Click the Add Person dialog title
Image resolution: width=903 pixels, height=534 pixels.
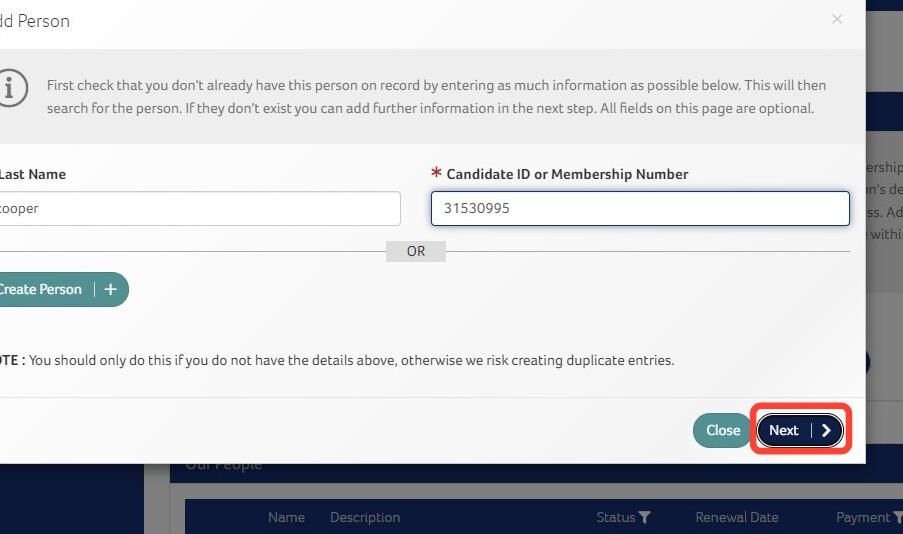[x=35, y=21]
